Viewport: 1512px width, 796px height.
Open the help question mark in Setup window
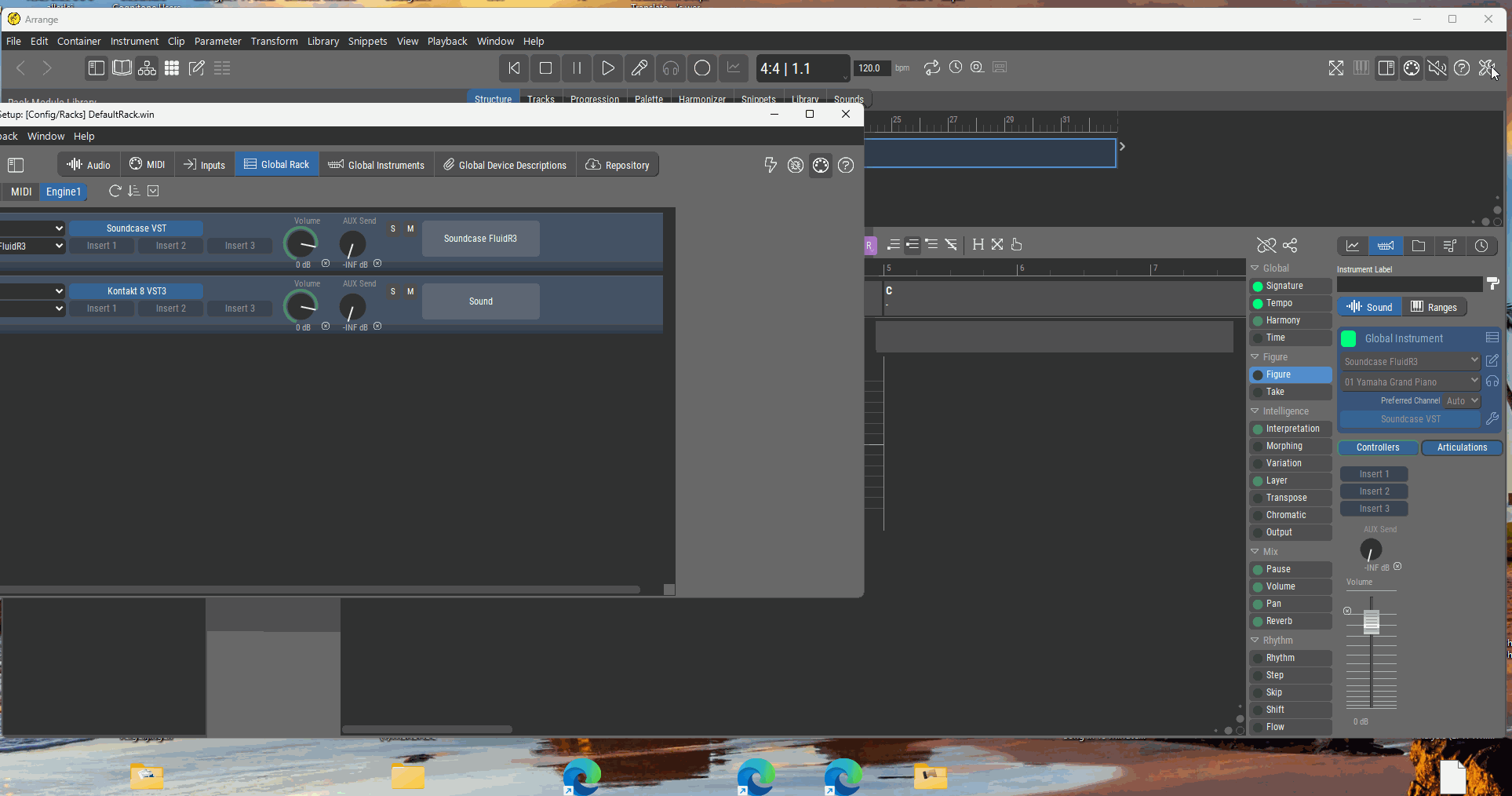846,166
